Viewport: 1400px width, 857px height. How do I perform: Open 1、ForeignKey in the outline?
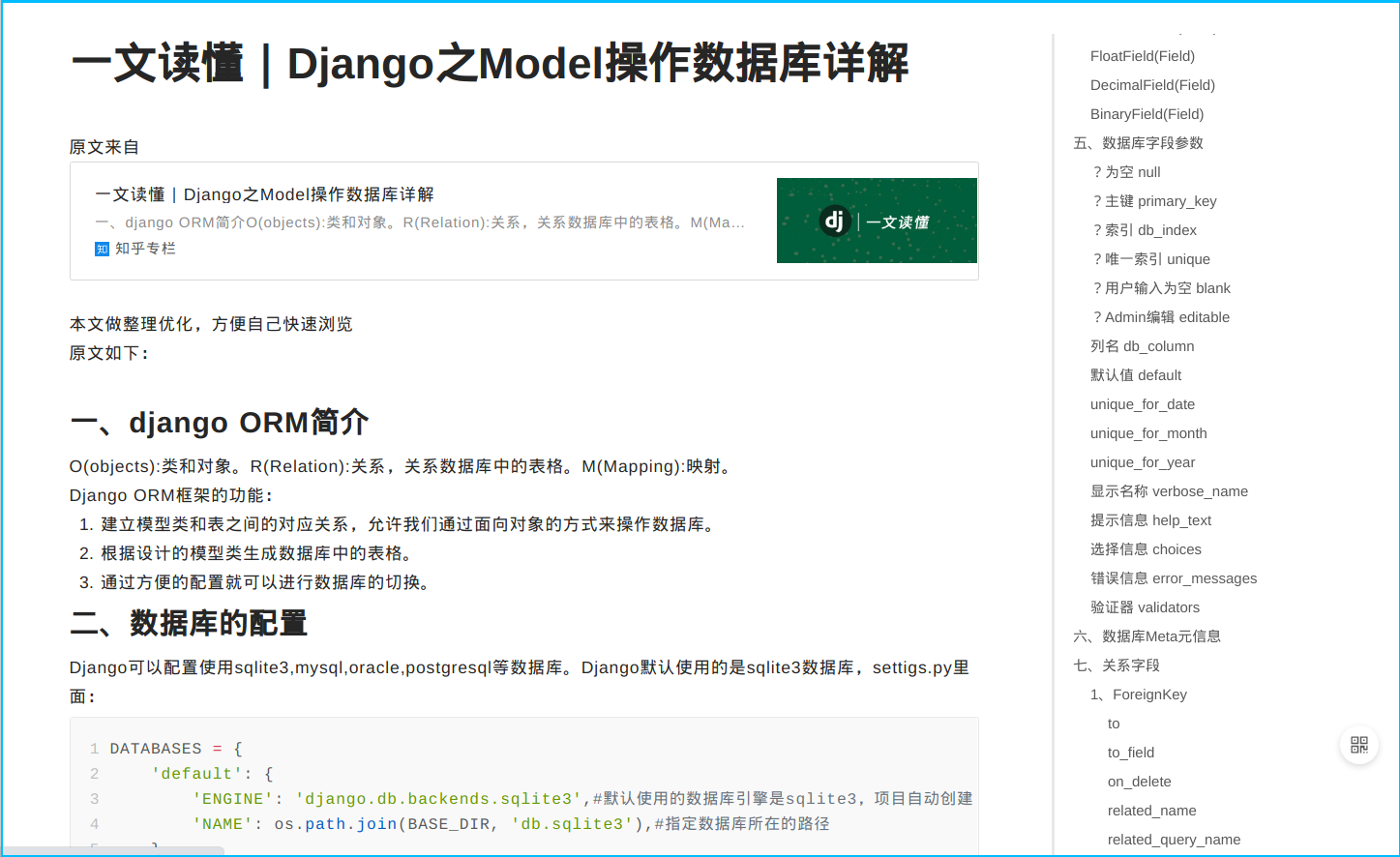click(1139, 694)
